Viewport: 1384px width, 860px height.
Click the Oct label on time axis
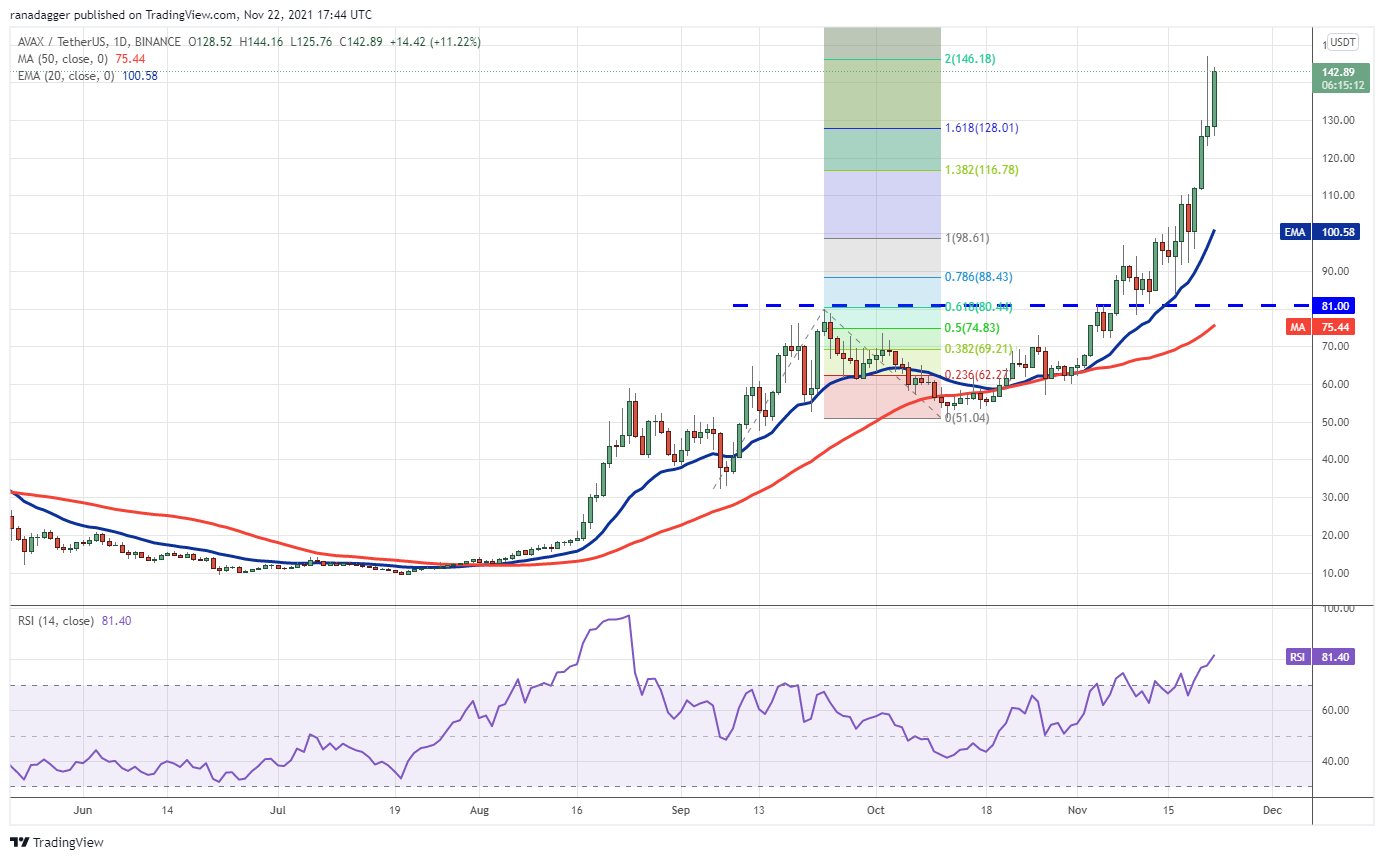876,810
